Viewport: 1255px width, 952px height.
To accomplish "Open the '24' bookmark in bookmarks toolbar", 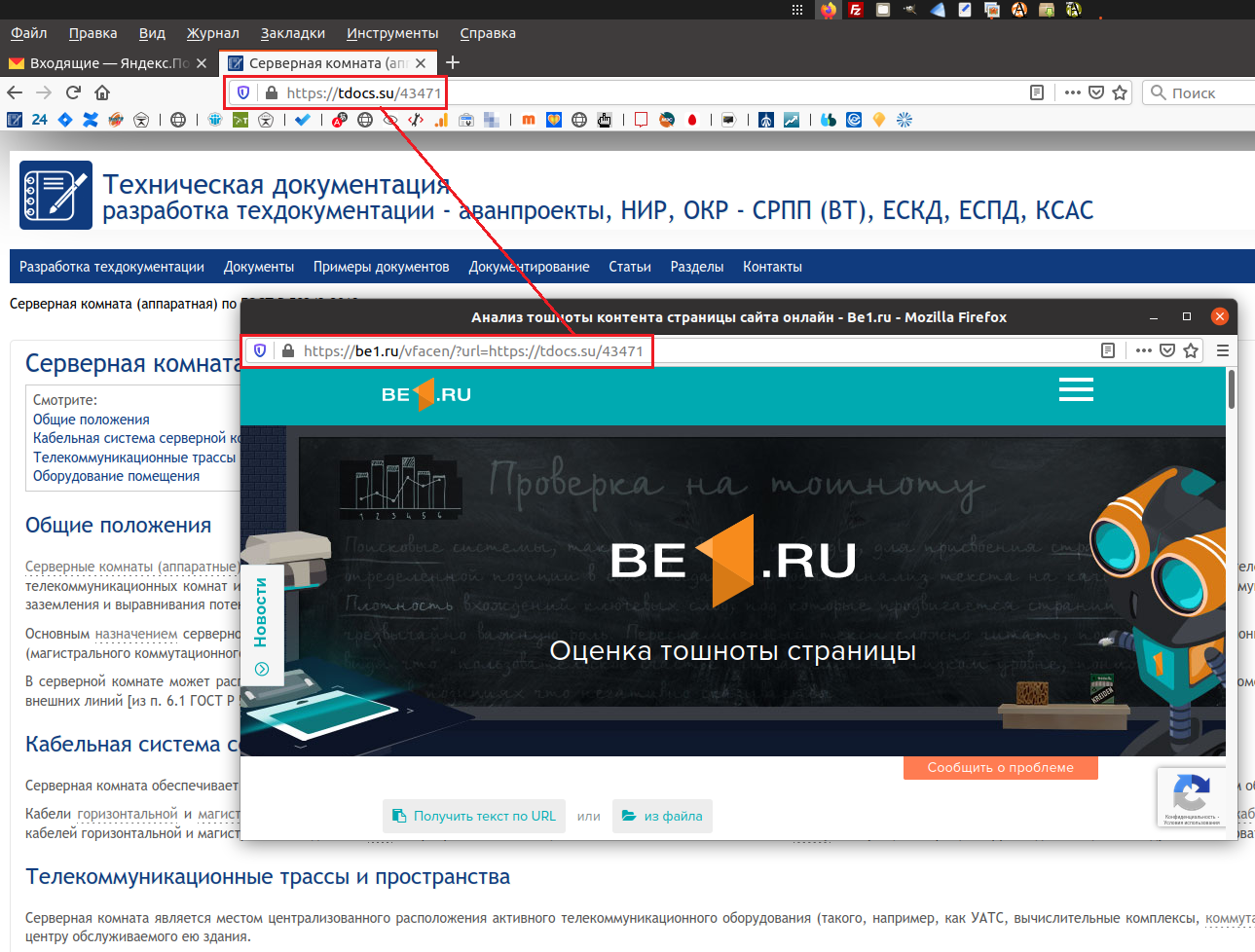I will click(x=40, y=120).
